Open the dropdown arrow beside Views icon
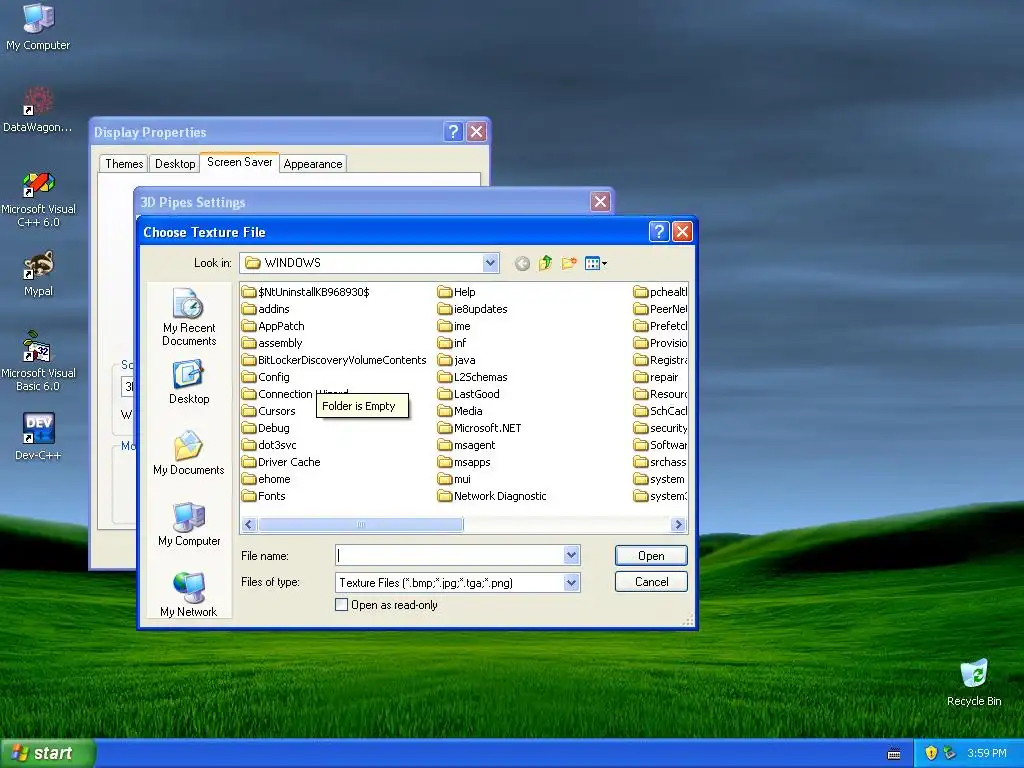The image size is (1024, 768). coord(604,264)
